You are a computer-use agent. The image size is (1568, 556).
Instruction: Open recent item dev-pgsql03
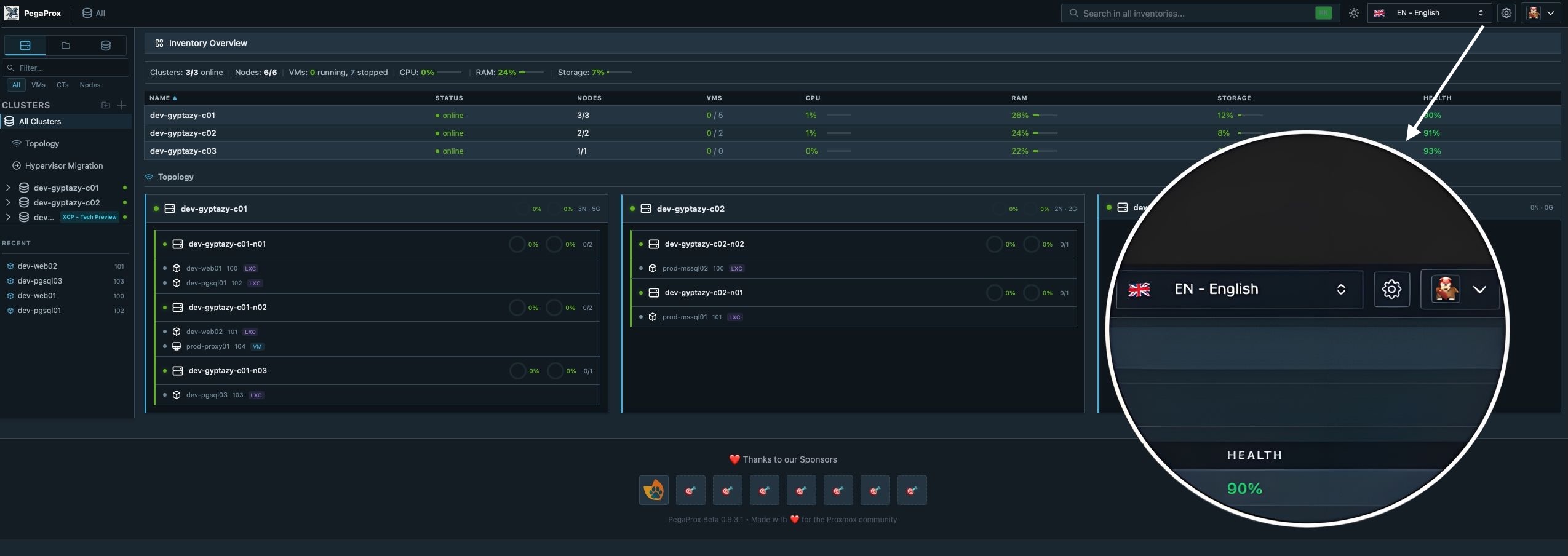pos(40,281)
